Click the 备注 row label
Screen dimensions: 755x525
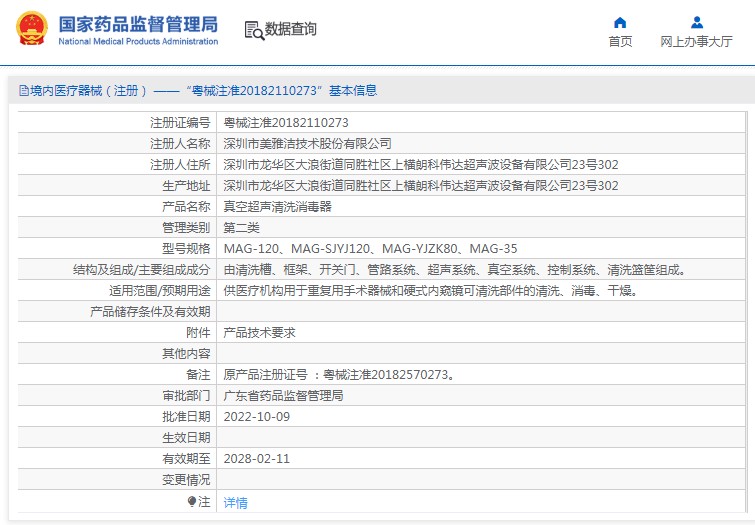click(198, 375)
